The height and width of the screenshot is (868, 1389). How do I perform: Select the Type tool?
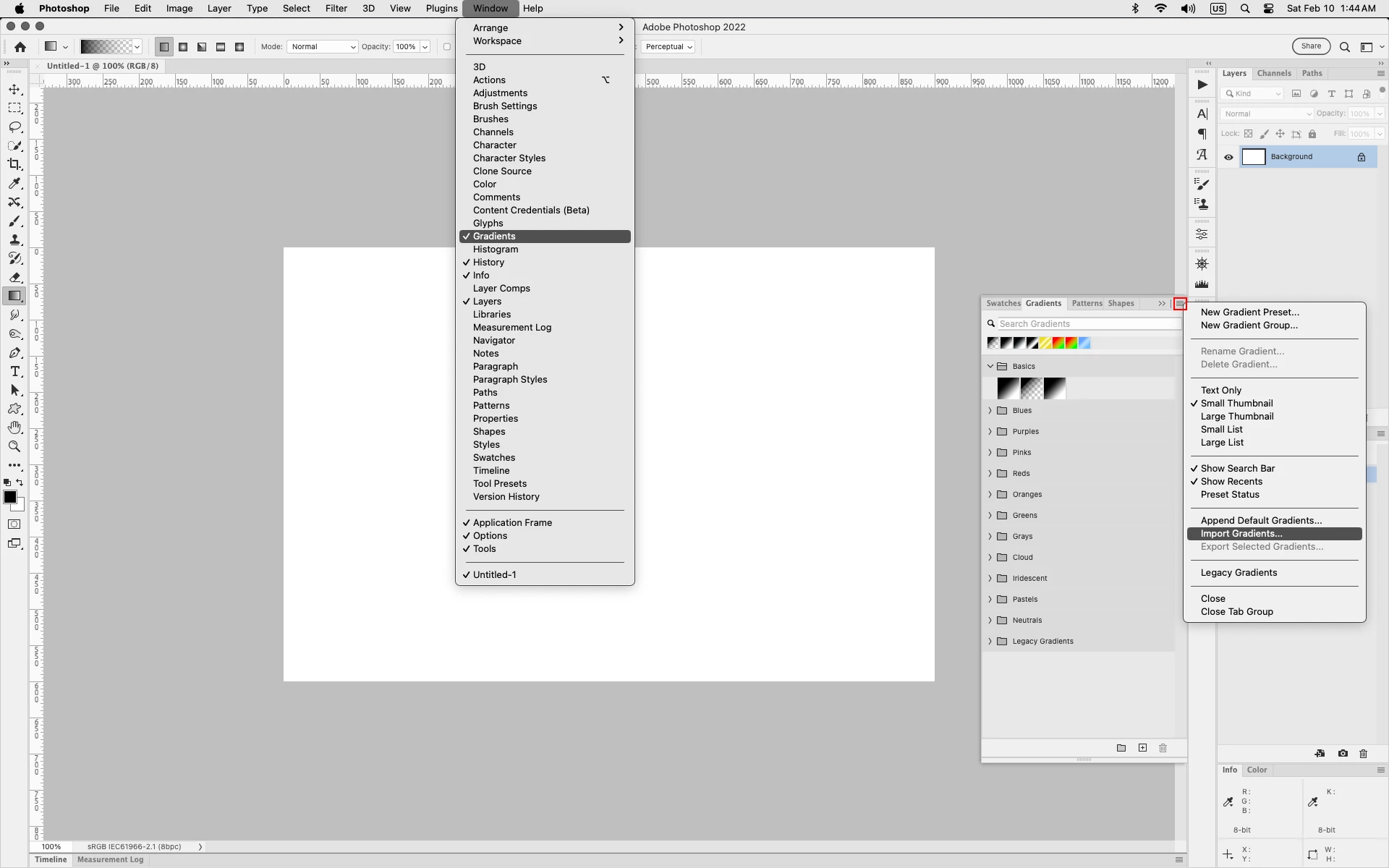[14, 371]
